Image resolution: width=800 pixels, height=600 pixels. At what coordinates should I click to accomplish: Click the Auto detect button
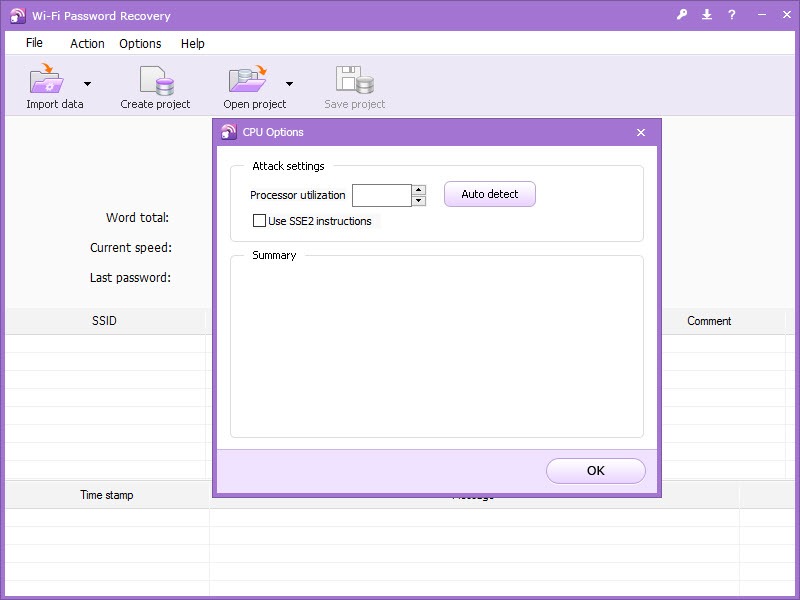tap(490, 194)
